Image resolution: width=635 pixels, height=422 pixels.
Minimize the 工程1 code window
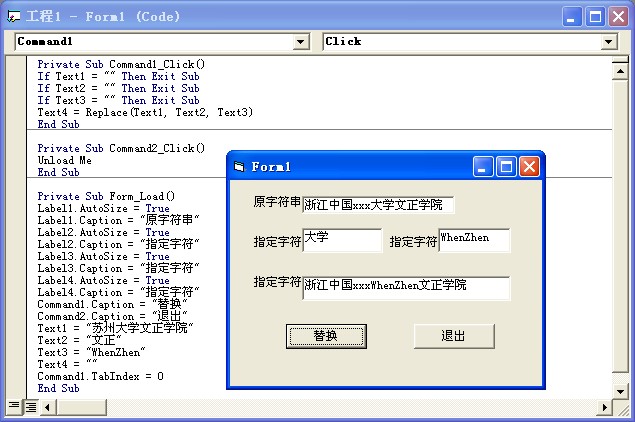pos(572,17)
